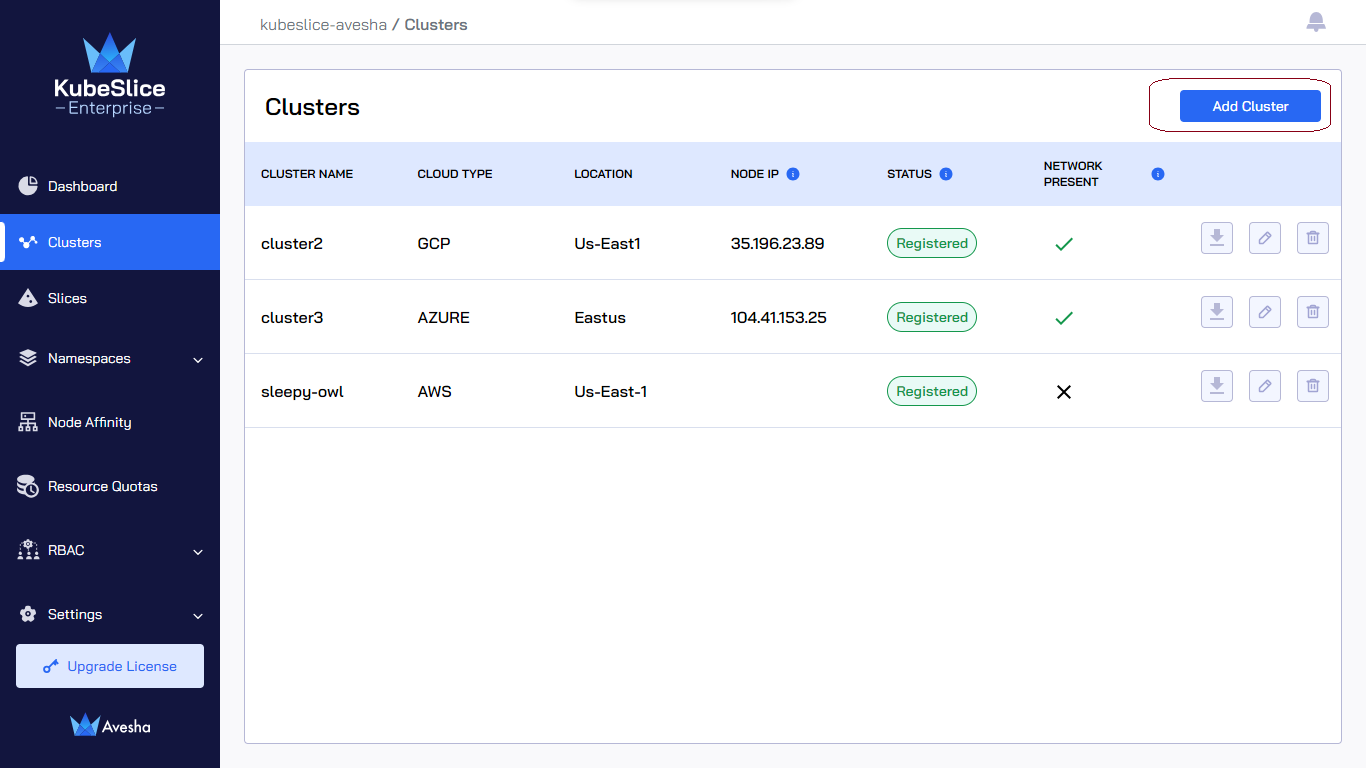1366x768 pixels.
Task: Expand the Namespaces menu chevron
Action: (198, 360)
